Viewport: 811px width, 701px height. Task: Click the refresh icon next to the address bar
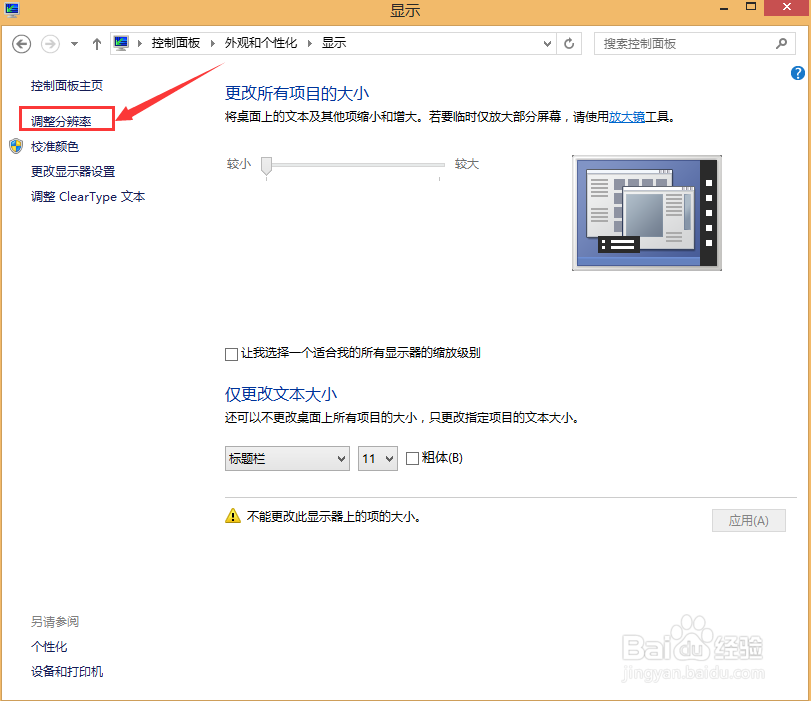pyautogui.click(x=569, y=43)
